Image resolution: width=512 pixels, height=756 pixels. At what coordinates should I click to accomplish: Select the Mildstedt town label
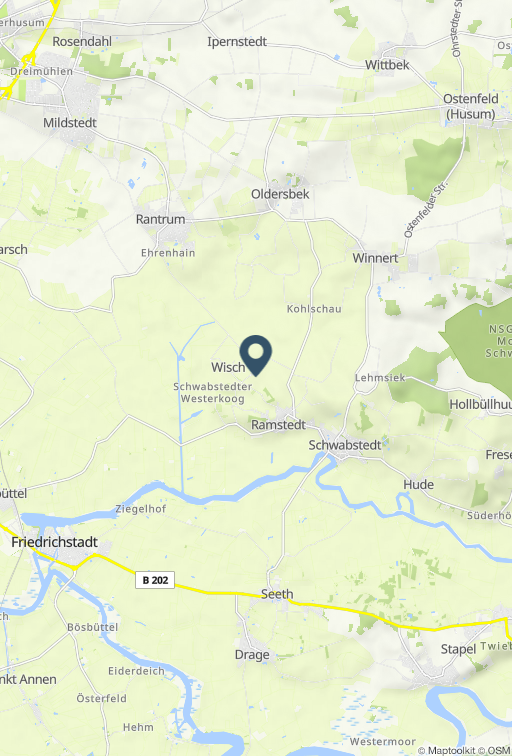70,123
